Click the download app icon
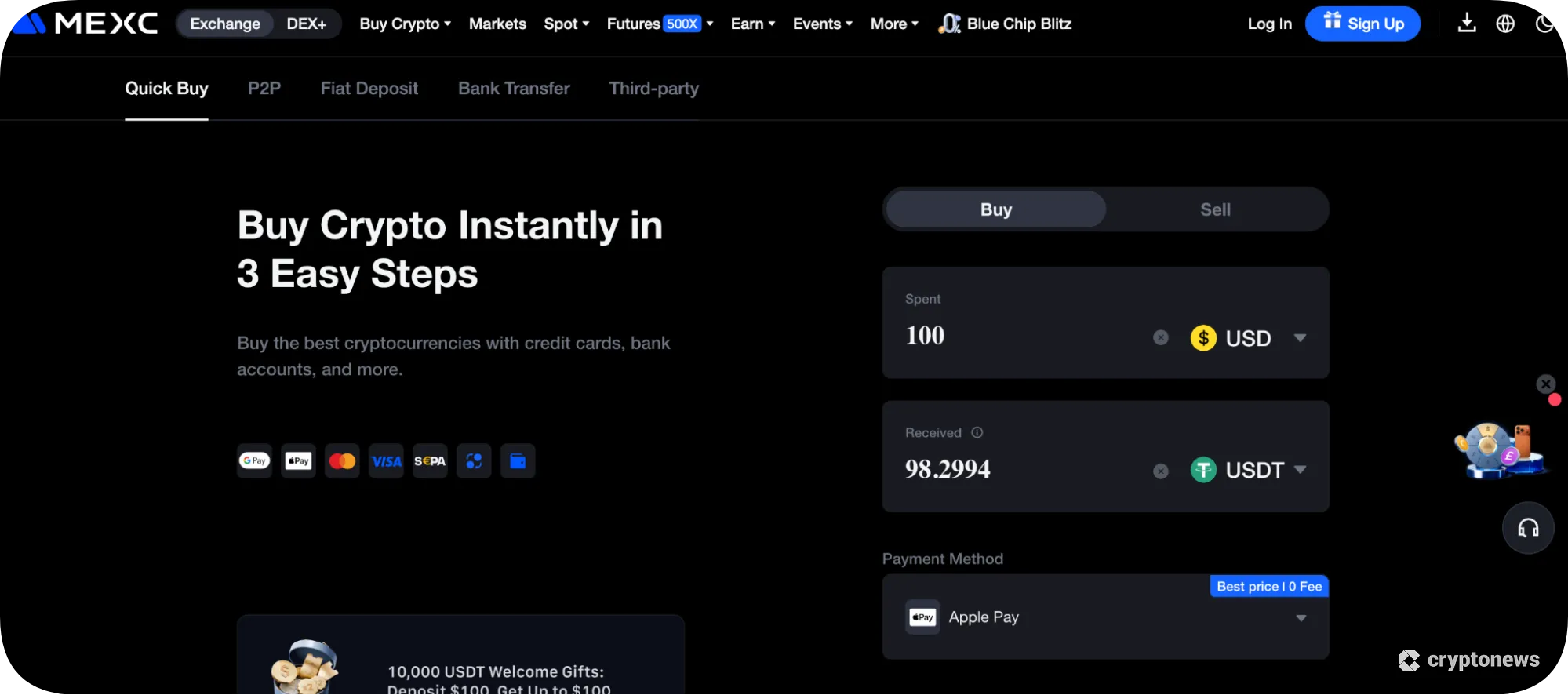This screenshot has width=1568, height=695. click(1466, 24)
